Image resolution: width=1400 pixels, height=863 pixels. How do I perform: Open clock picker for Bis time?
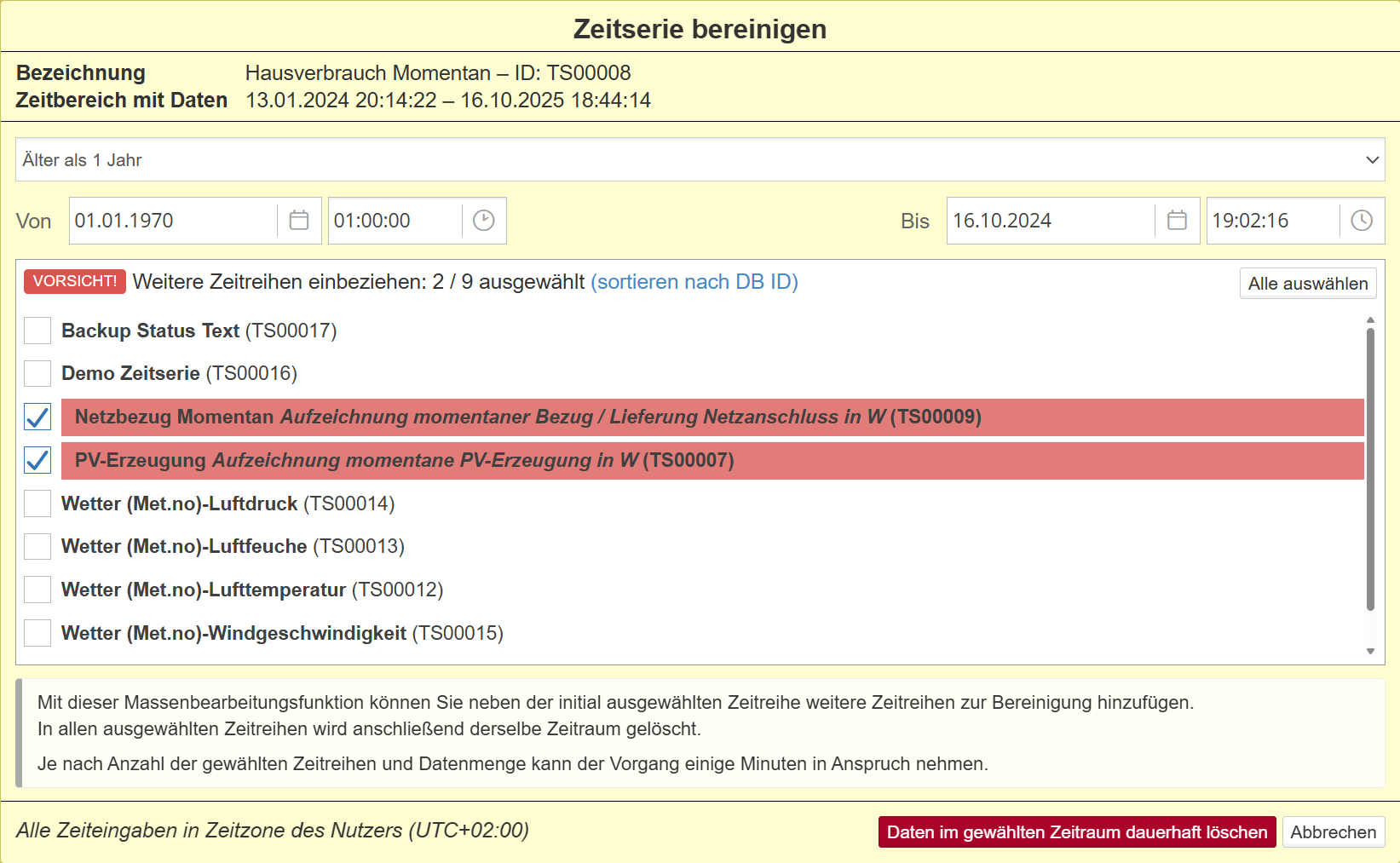click(1362, 221)
